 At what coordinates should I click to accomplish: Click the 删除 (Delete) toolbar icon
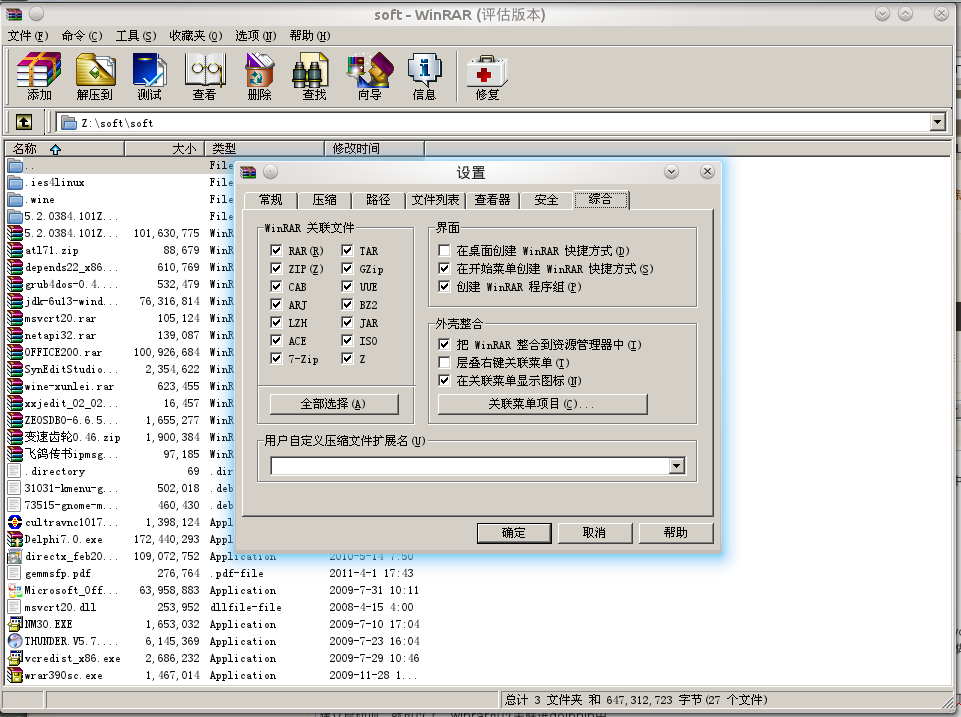(x=259, y=76)
